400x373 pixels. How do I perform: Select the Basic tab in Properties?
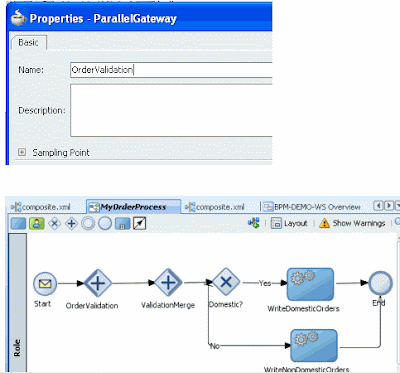click(x=28, y=42)
